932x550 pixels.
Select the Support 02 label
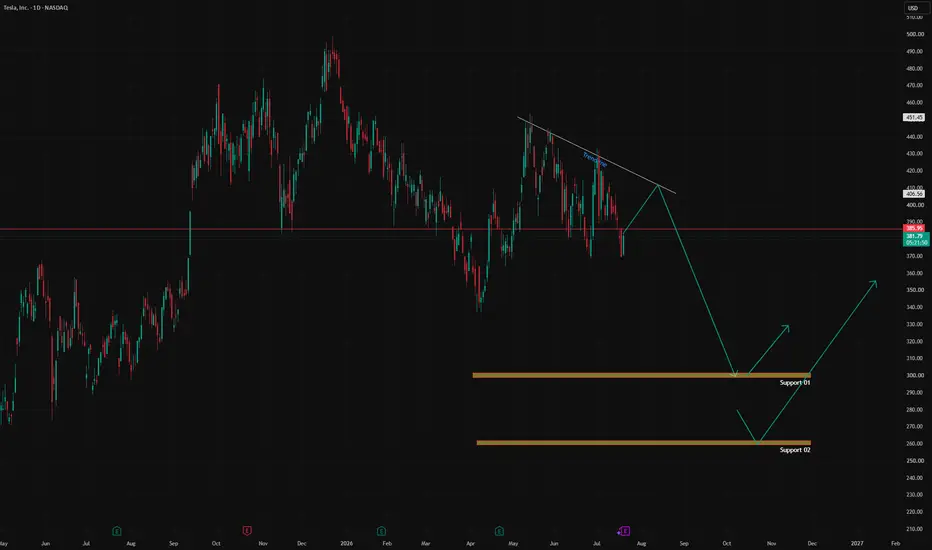click(x=795, y=450)
